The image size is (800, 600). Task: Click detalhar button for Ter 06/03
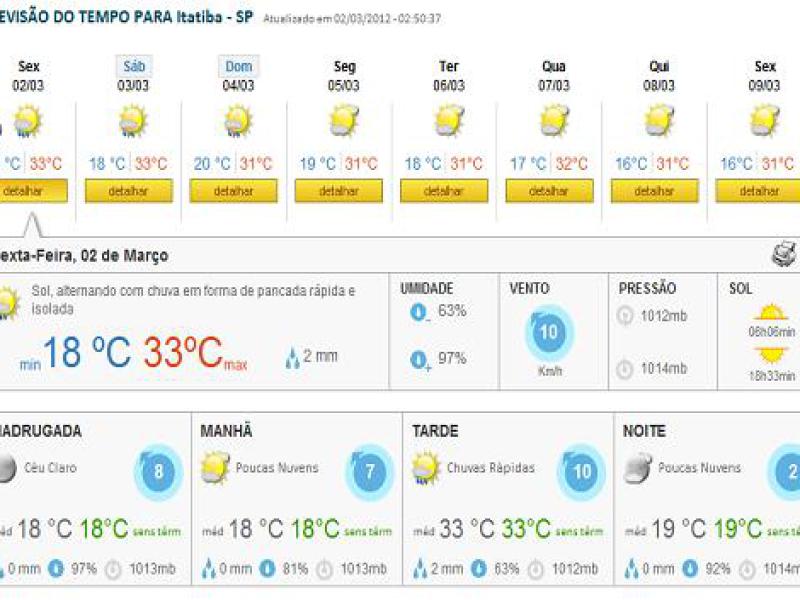click(x=444, y=191)
